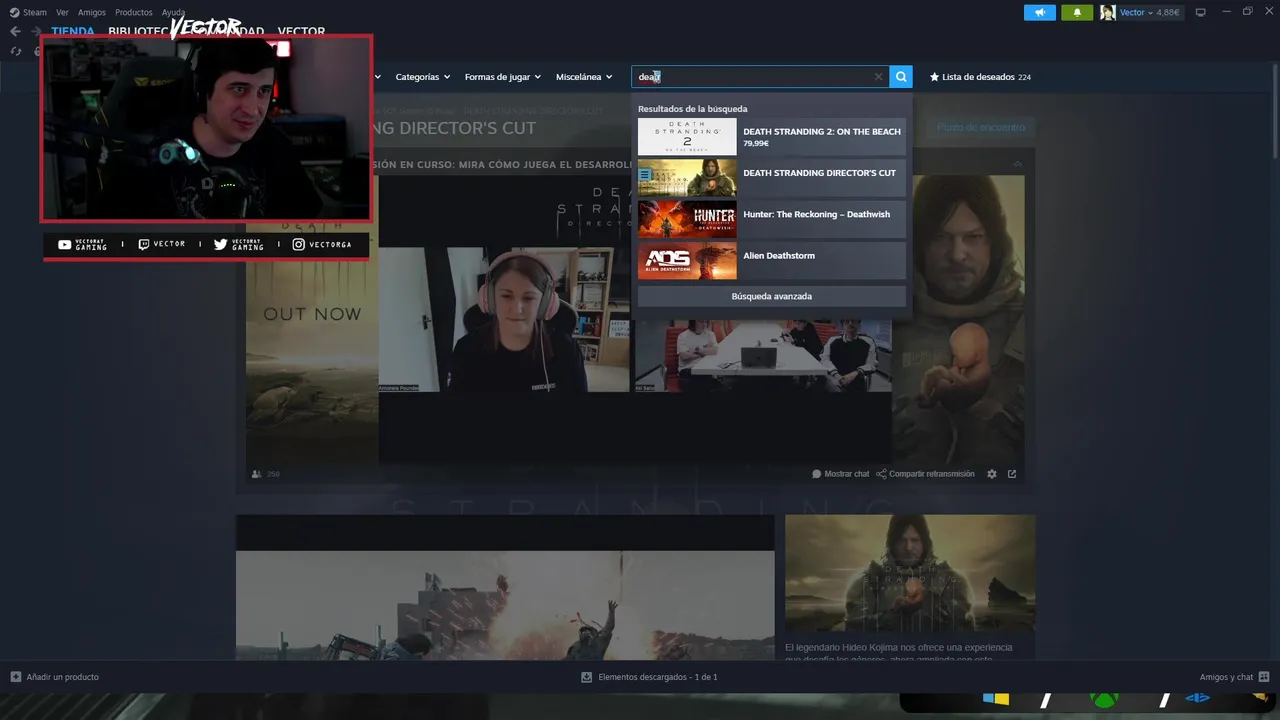The image size is (1280, 720).
Task: Click the Punto de encuentro button
Action: [981, 127]
